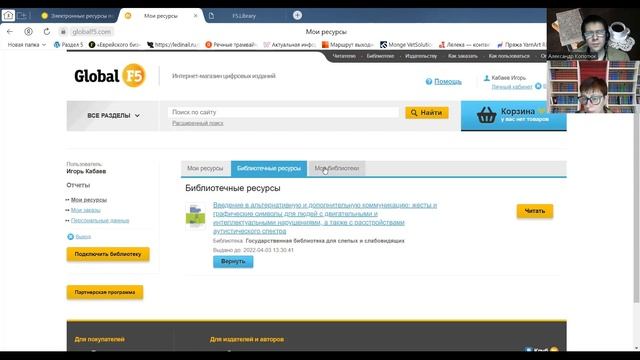The image size is (640, 360).
Task: Click the browser back arrow
Action: [10, 31]
